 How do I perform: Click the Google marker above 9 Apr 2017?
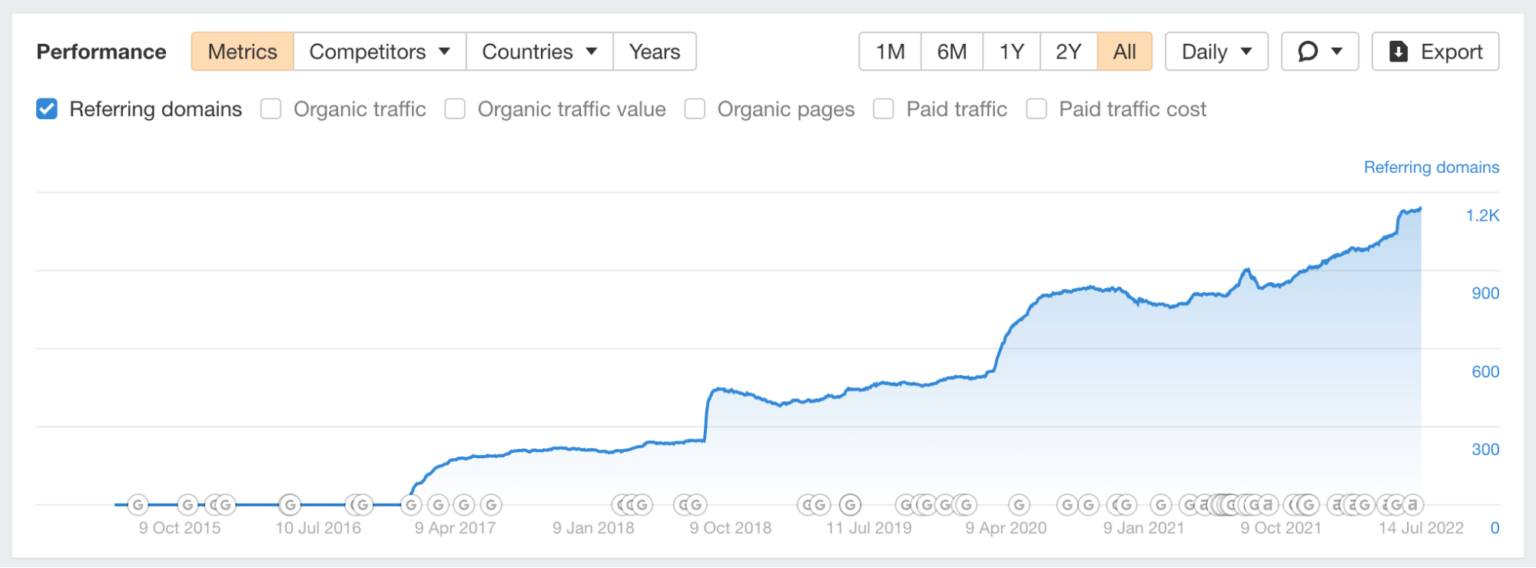[x=463, y=505]
